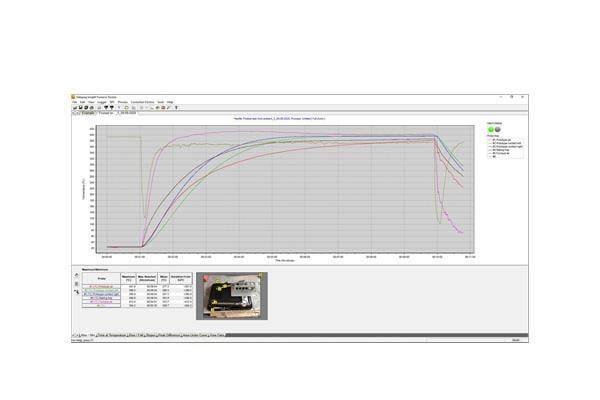Click the Save icon in the toolbar

tap(79, 107)
